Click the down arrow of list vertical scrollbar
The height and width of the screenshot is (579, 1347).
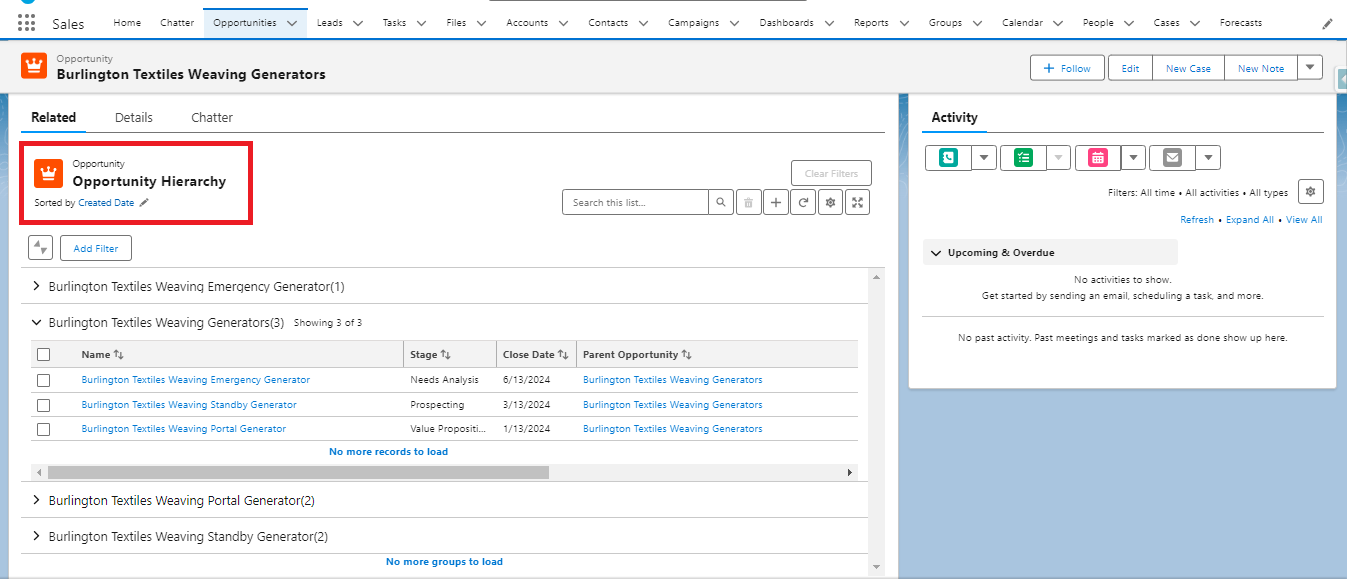click(877, 567)
